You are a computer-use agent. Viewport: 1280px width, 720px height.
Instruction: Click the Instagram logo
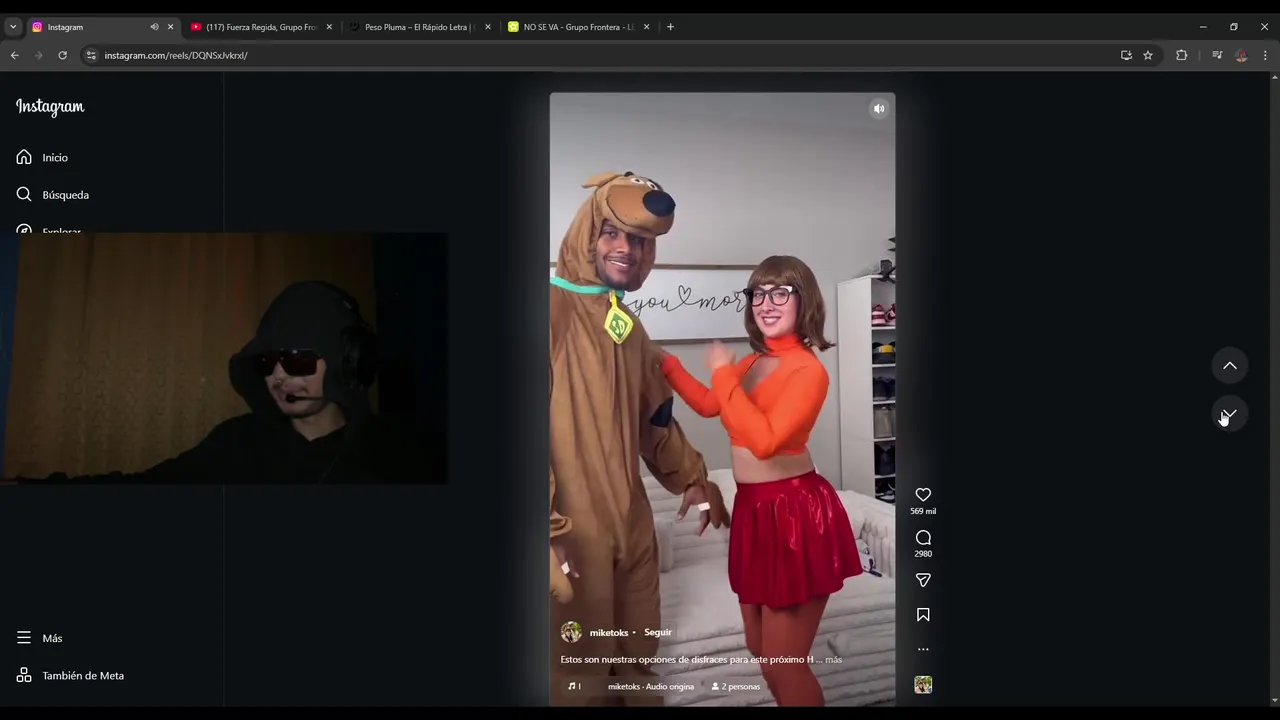[50, 107]
